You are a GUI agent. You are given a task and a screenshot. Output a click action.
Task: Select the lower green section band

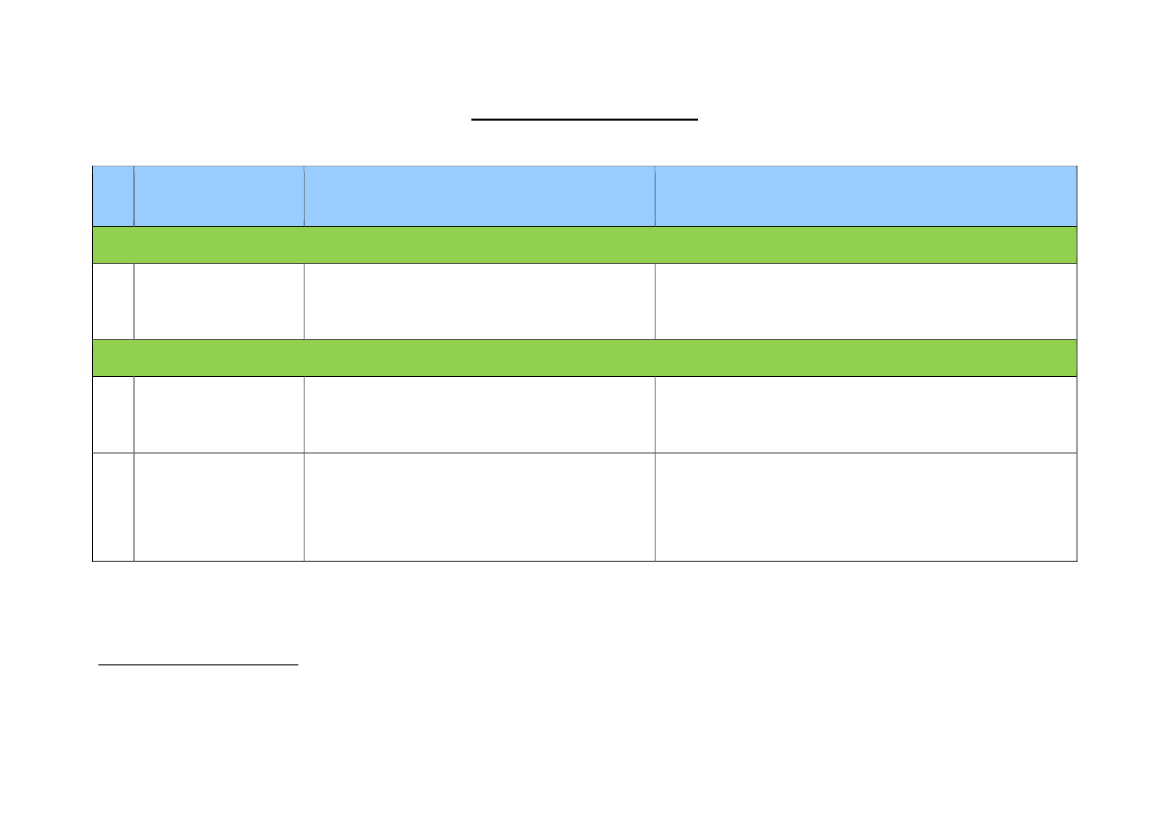584,358
